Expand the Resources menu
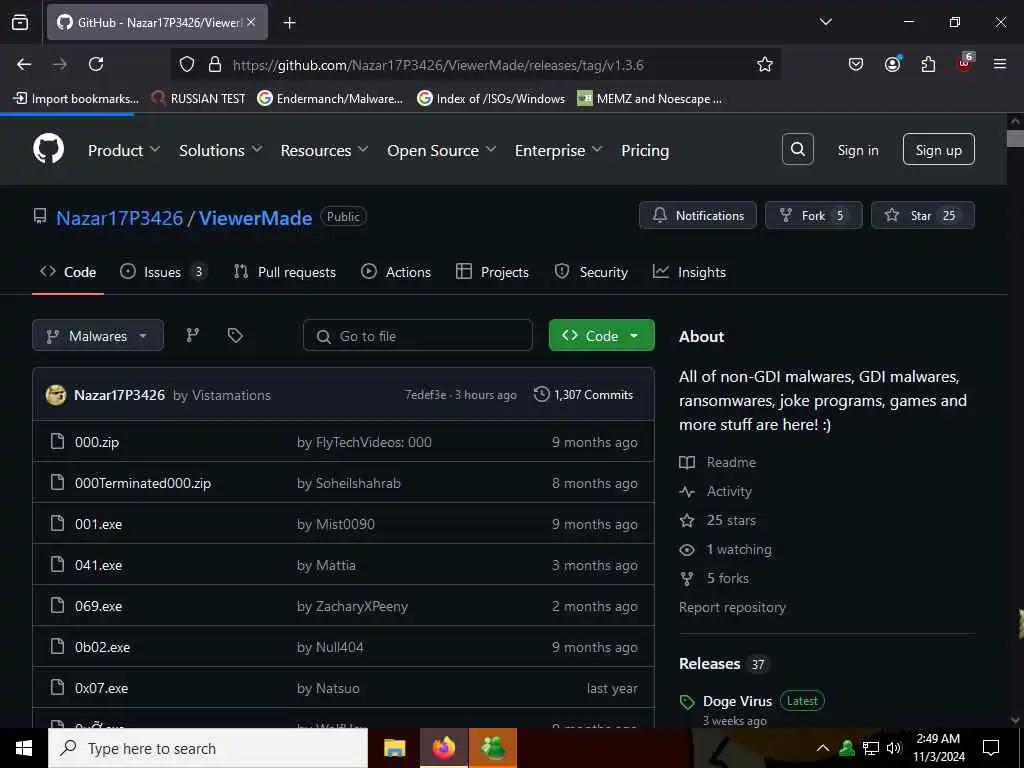Screen dimensions: 1024x768 324,150
